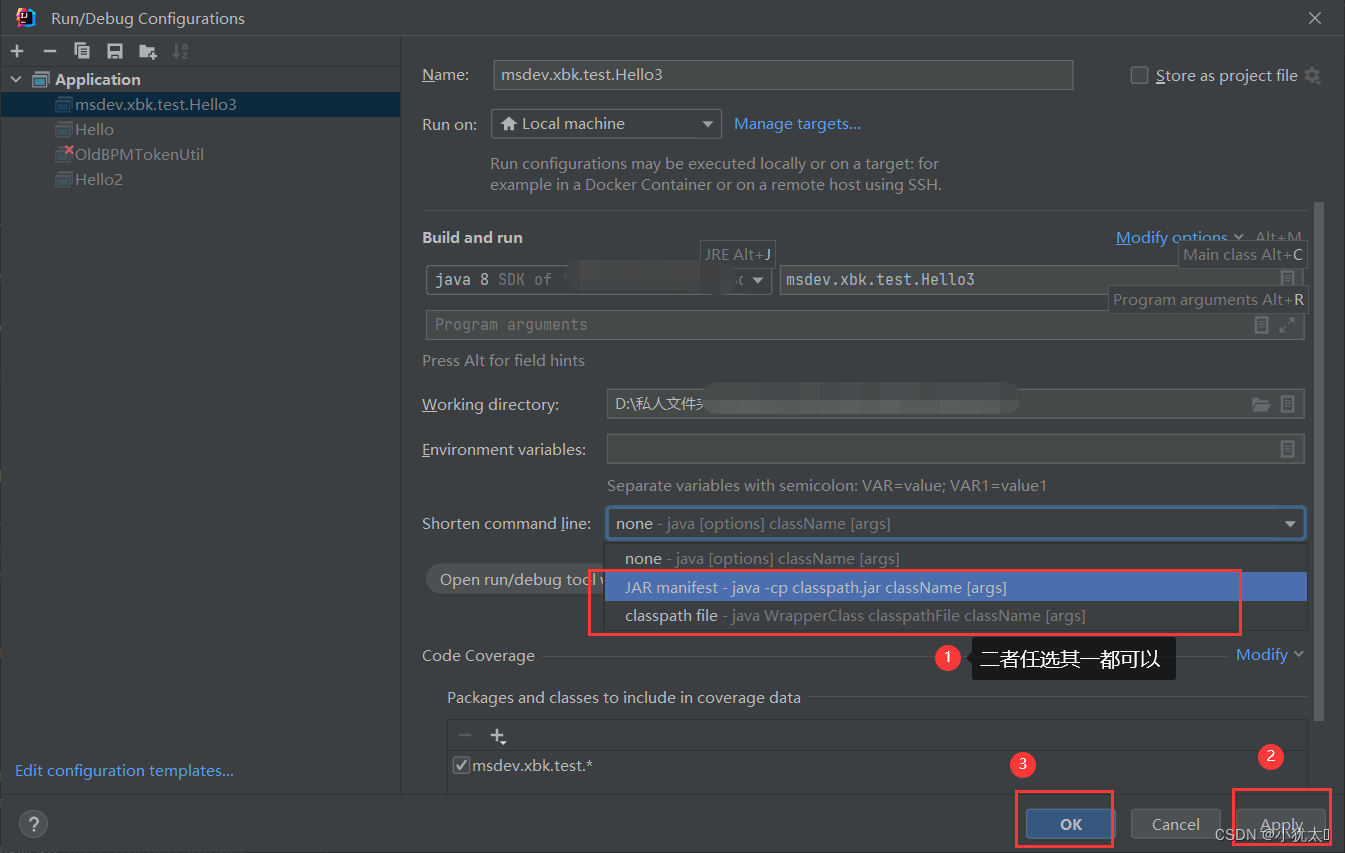The image size is (1345, 853).
Task: Browse for working directory folder
Action: click(x=1261, y=404)
